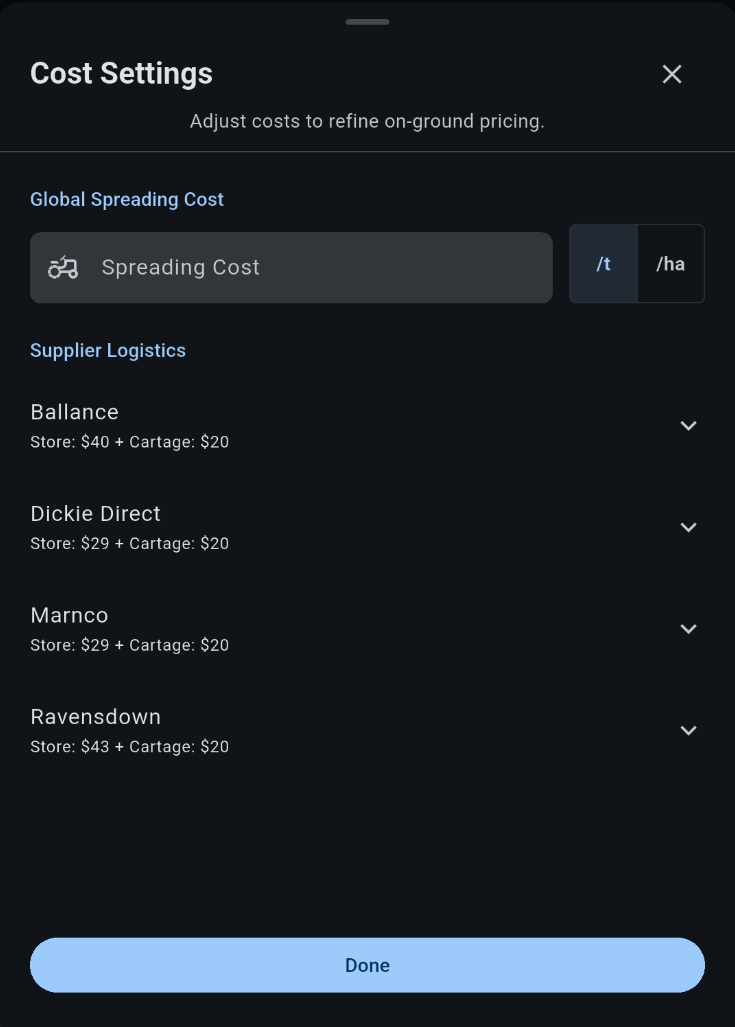Screen dimensions: 735x1027
Task: Click the Cost Settings title
Action: 121,73
